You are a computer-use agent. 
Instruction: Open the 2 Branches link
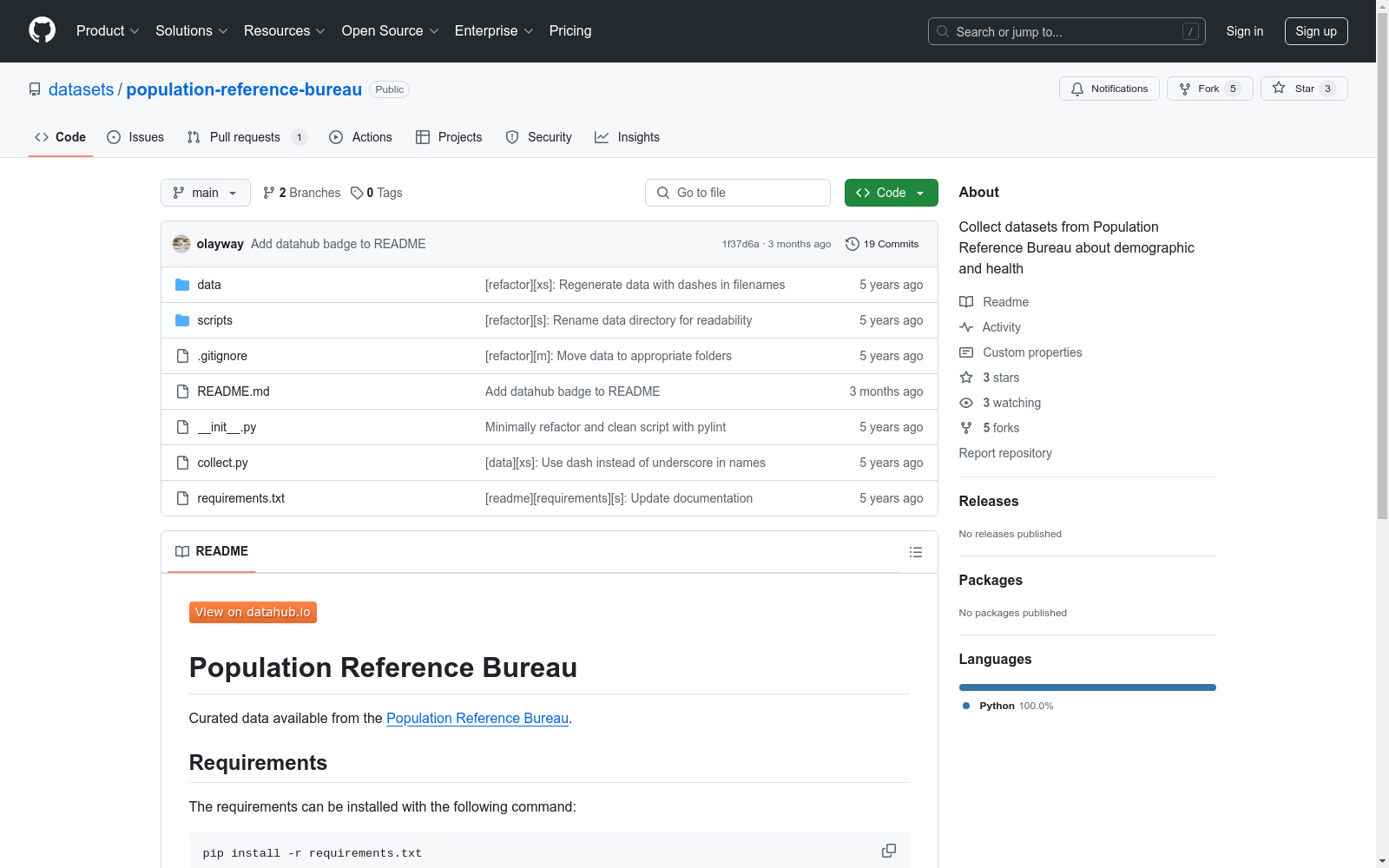[302, 193]
